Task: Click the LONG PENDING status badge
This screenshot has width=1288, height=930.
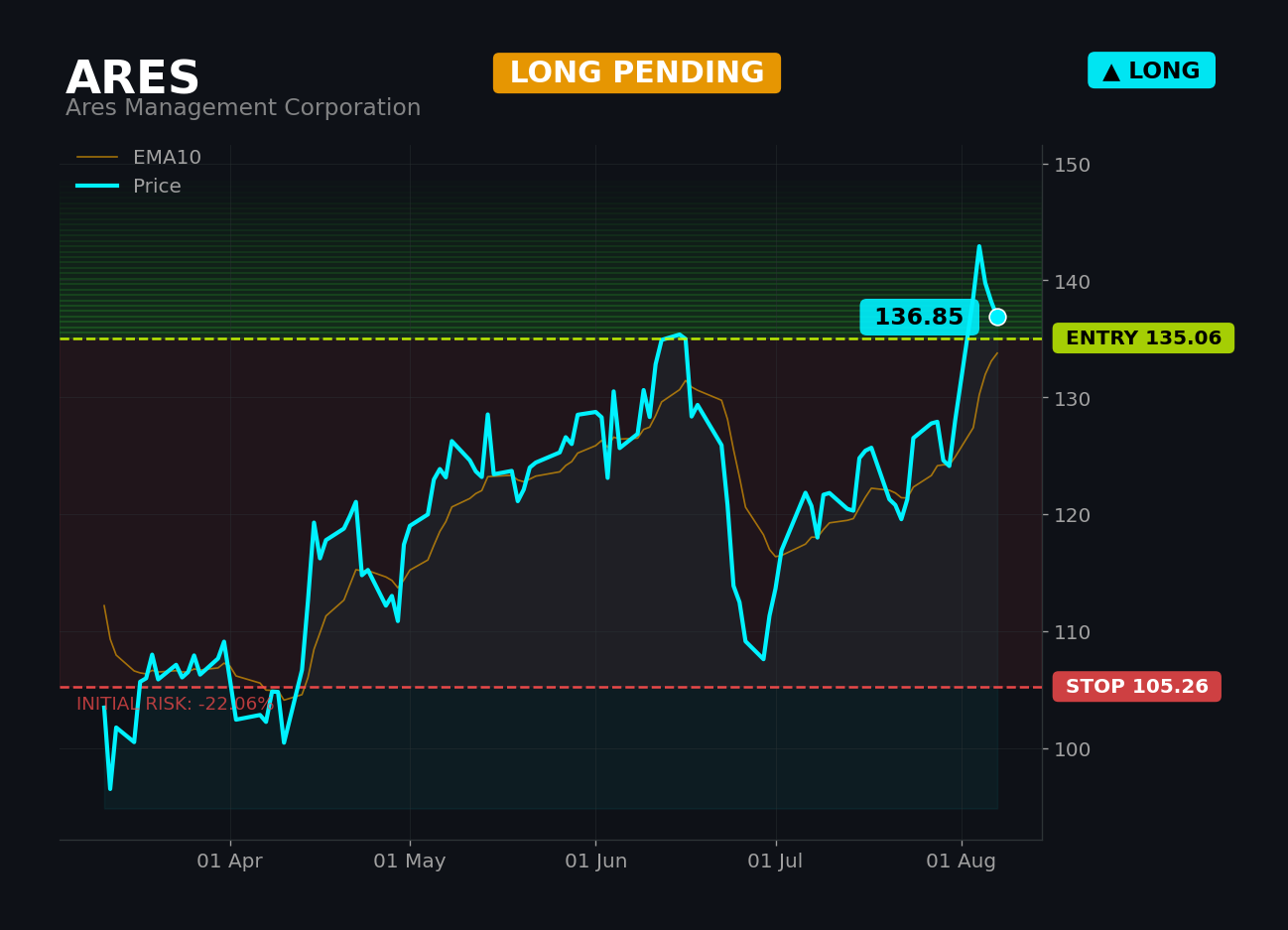Action: [637, 73]
